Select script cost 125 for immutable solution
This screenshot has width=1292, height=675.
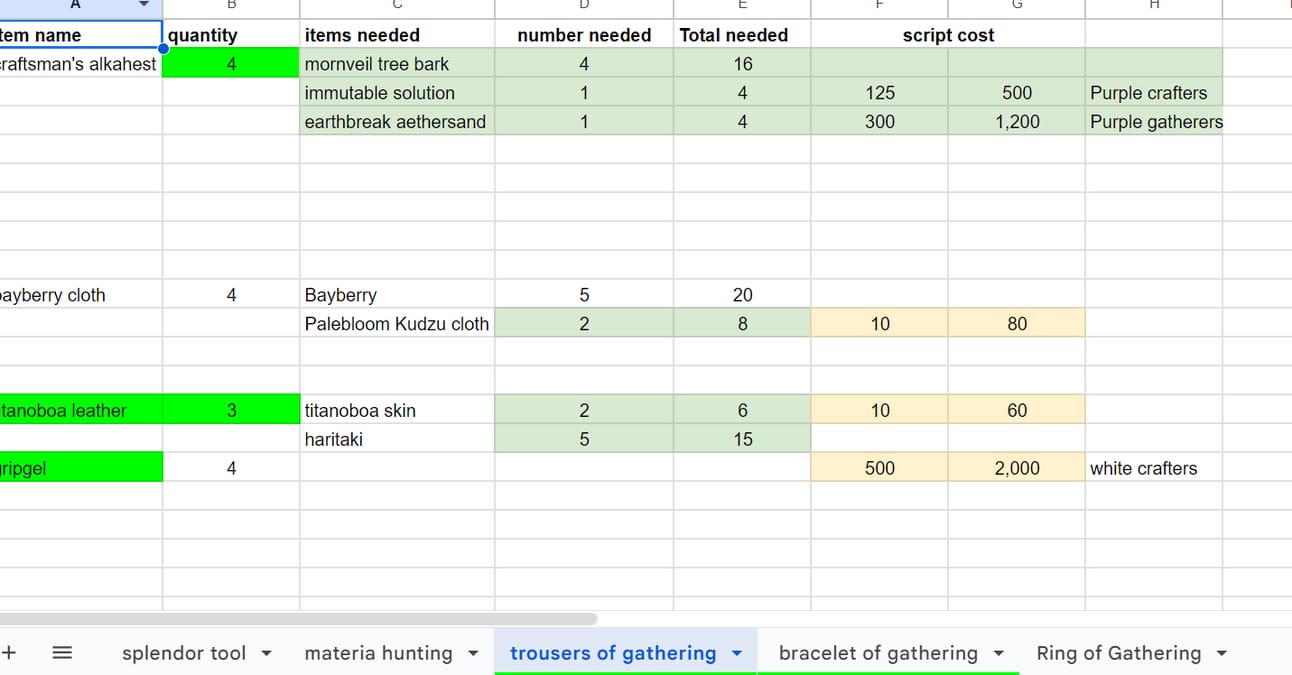pos(879,93)
